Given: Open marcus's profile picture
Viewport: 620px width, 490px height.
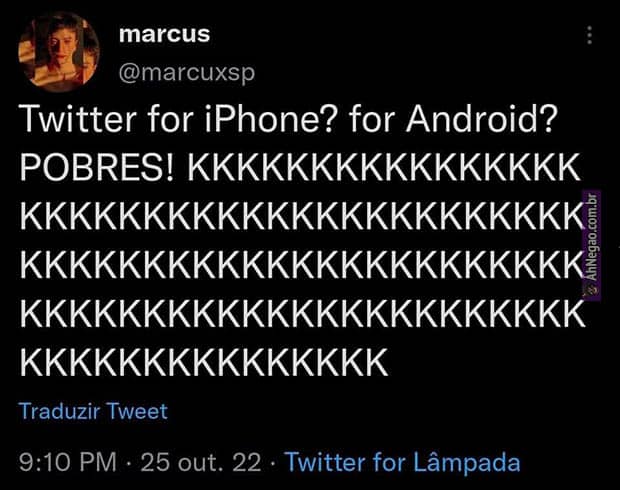Looking at the screenshot, I should point(59,51).
